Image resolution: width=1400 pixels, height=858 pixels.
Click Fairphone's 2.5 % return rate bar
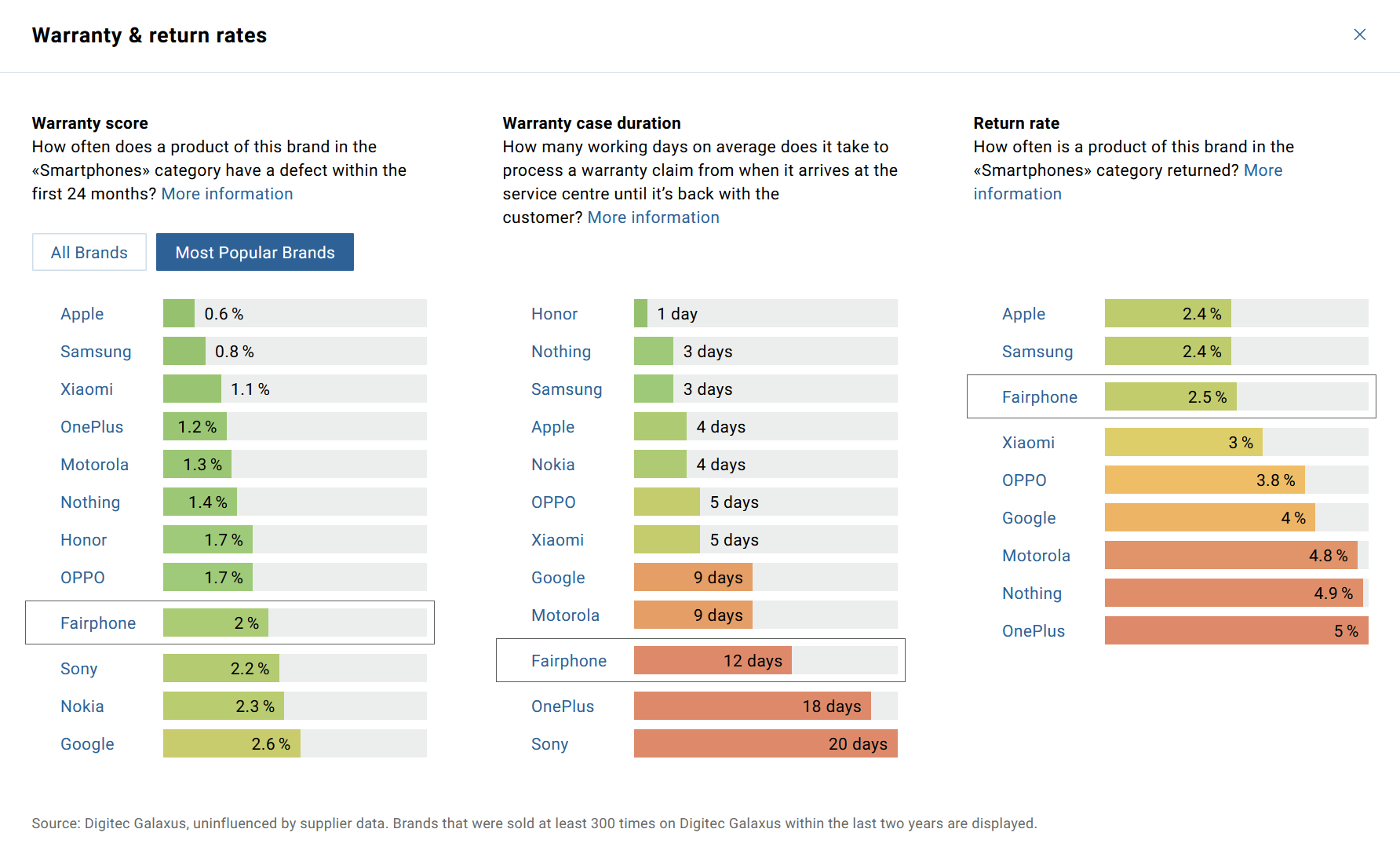click(x=1170, y=397)
